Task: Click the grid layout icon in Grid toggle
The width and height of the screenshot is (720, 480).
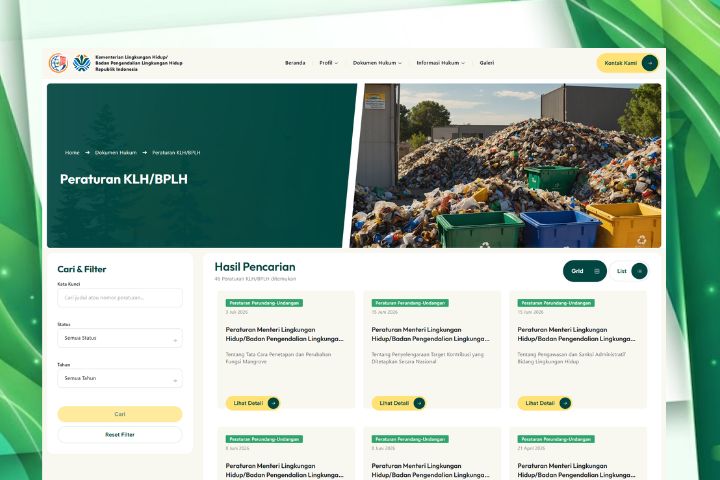Action: point(596,271)
